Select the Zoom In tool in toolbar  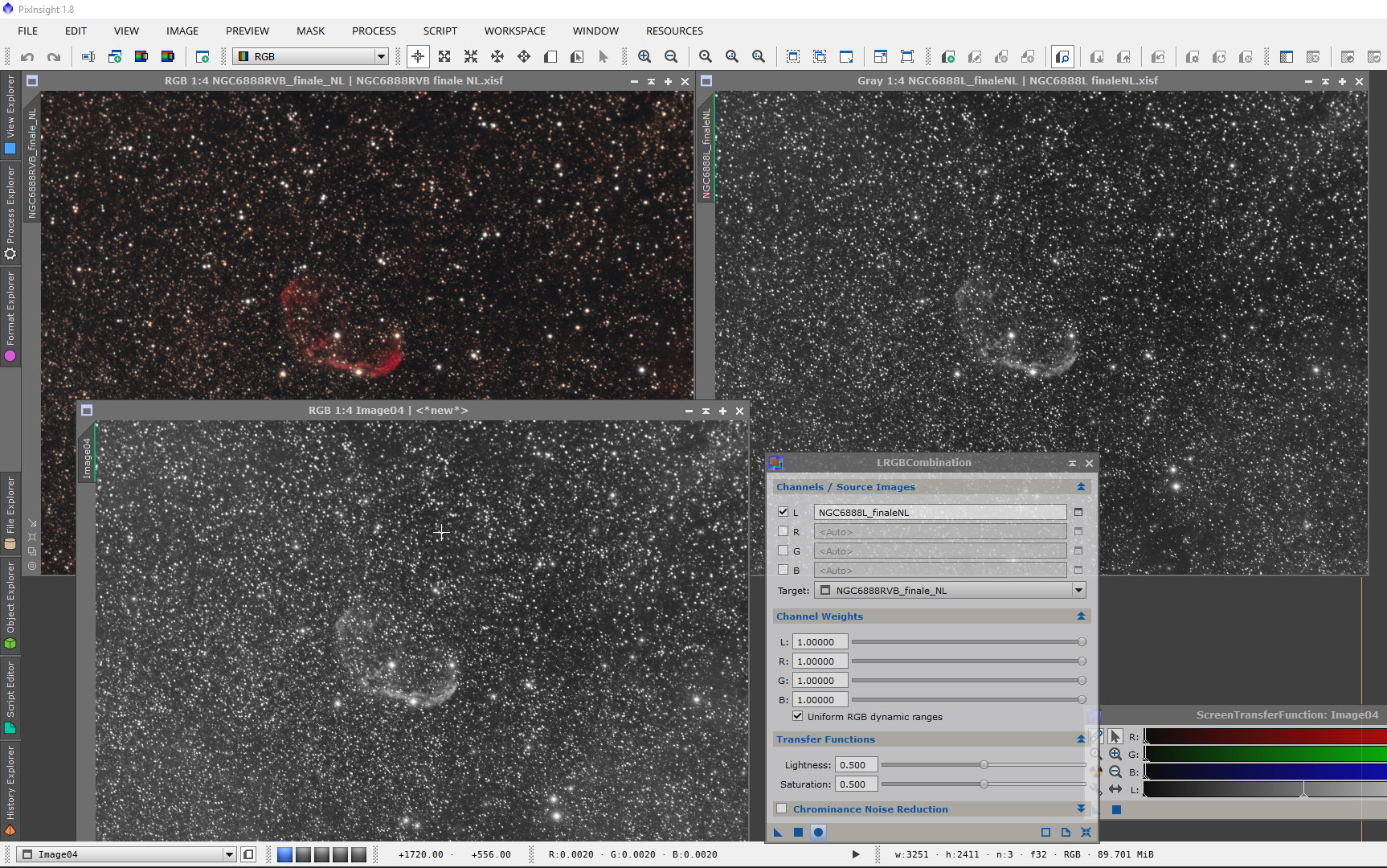tap(644, 56)
